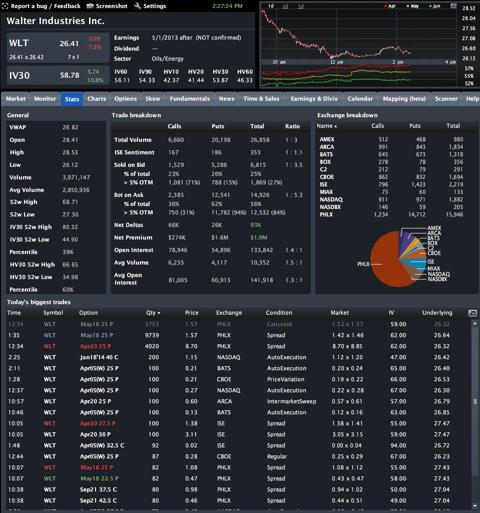Image resolution: width=480 pixels, height=513 pixels.
Task: Select the Apr05(W) 32.5 C trade row
Action: click(x=237, y=446)
